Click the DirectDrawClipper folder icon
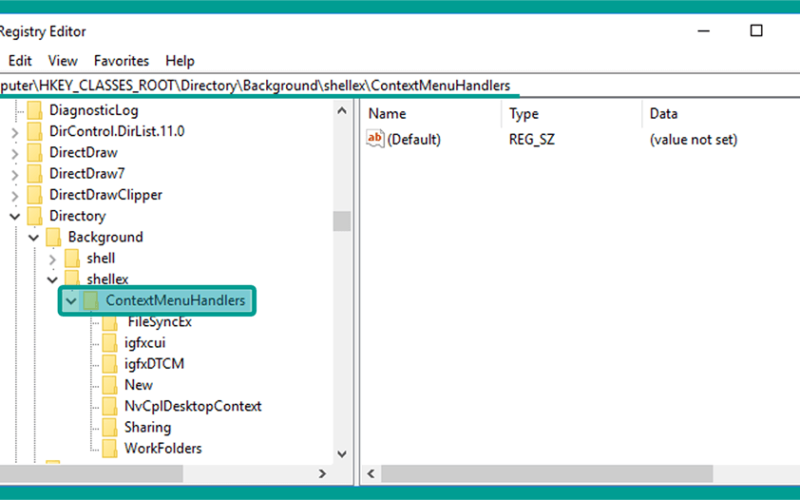 pyautogui.click(x=35, y=195)
